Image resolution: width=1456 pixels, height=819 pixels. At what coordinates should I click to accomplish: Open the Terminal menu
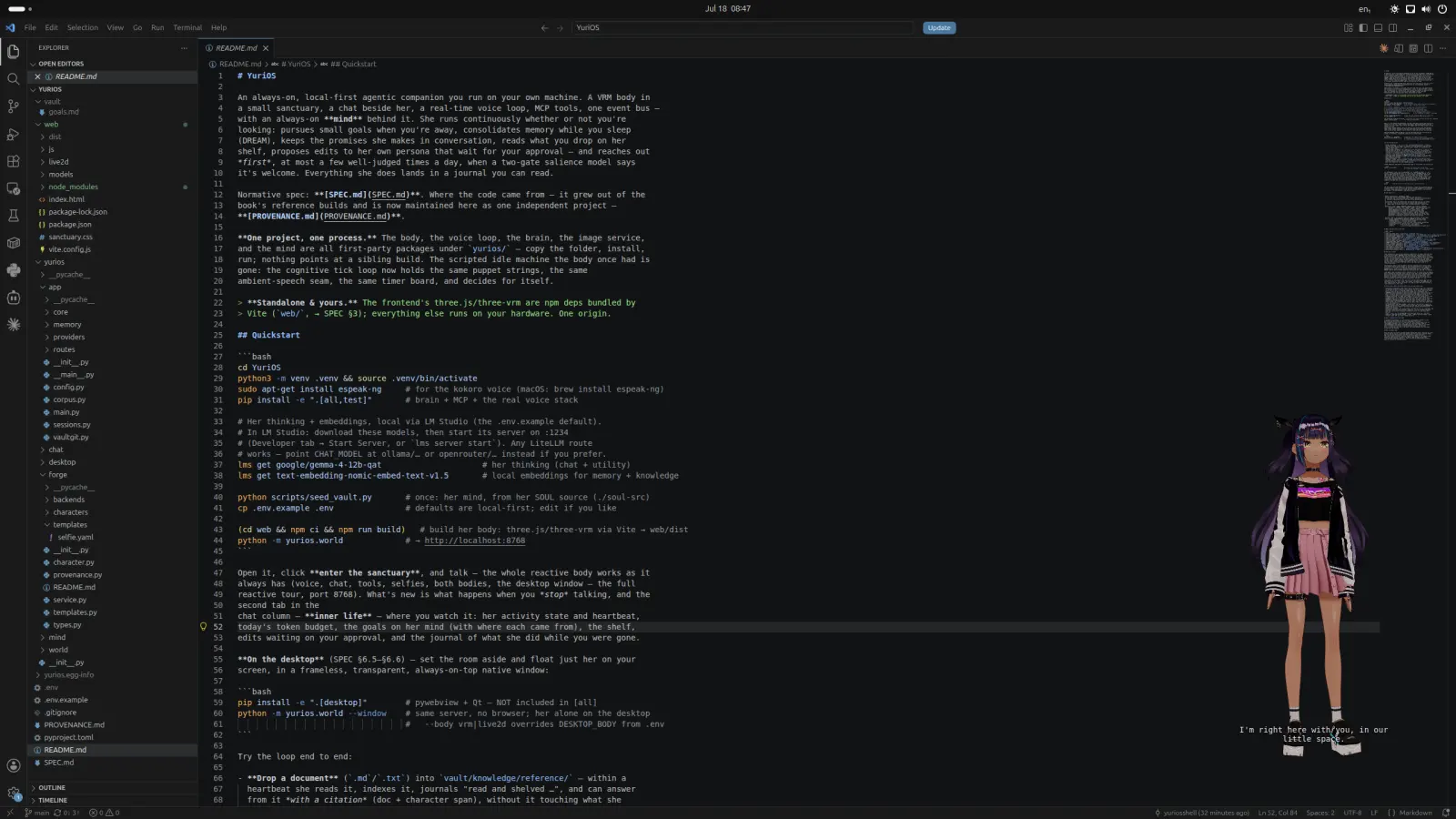187,28
